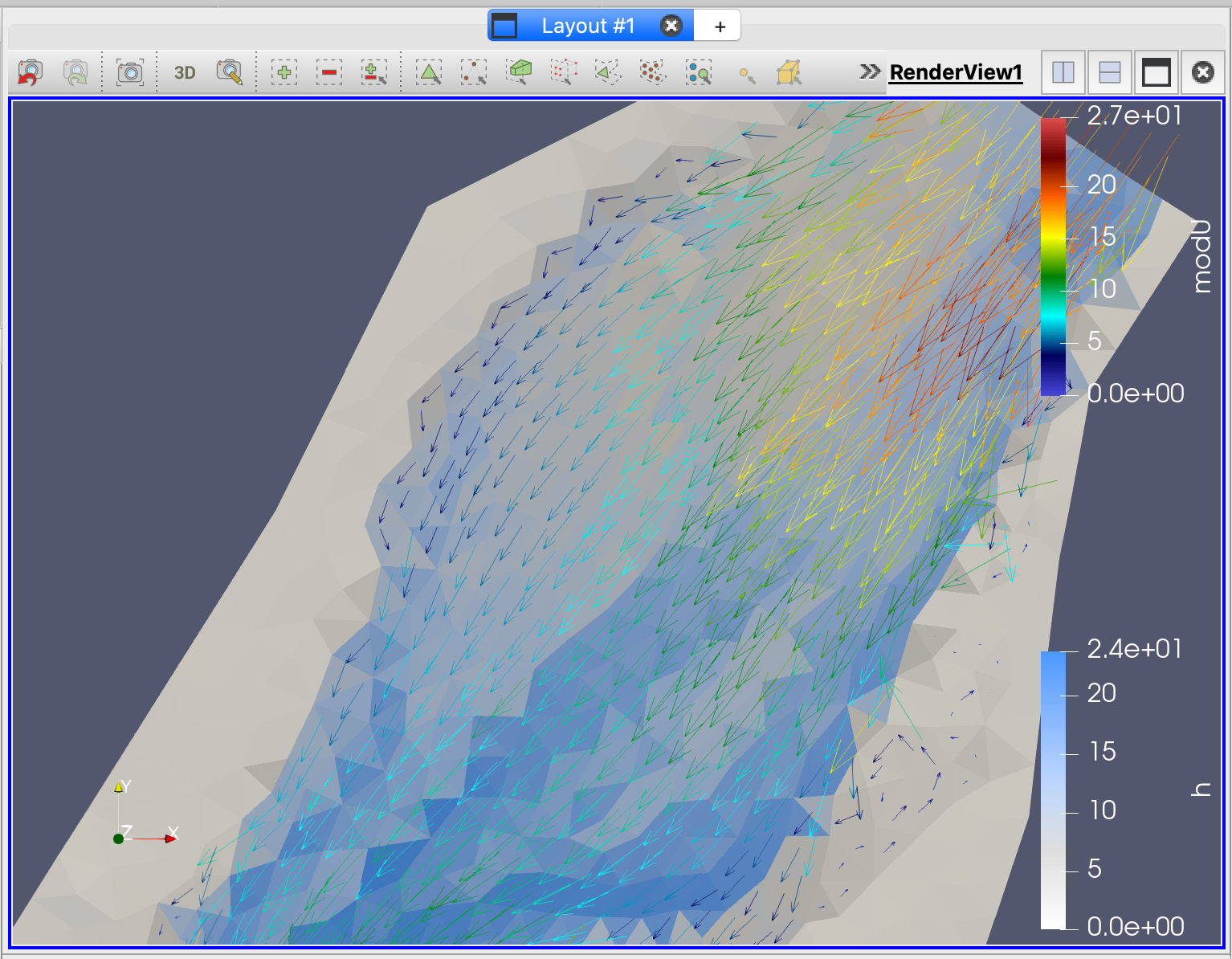1232x959 pixels.
Task: Expand hidden toolbar items with double chevron
Action: tap(869, 71)
